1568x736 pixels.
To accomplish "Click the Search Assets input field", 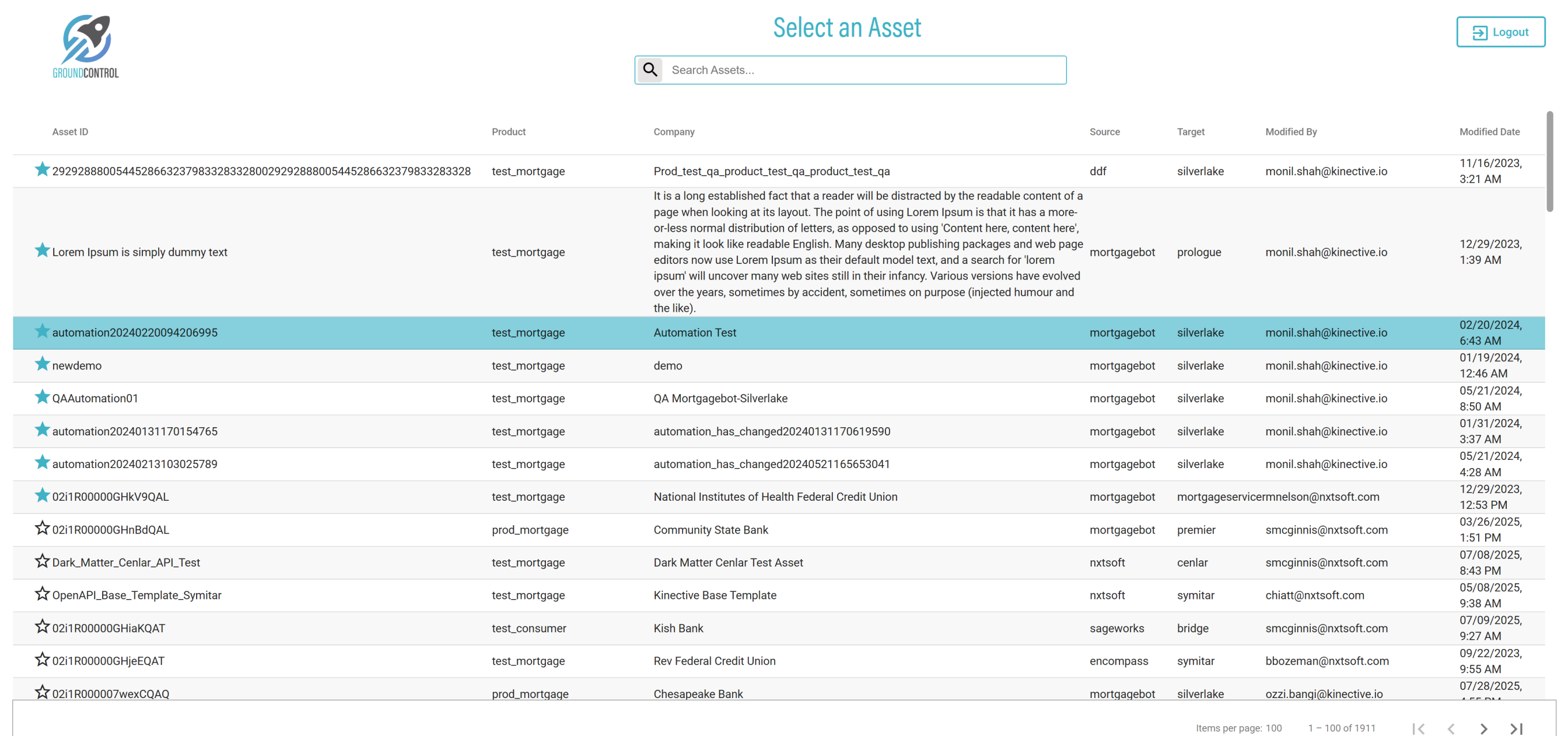I will pyautogui.click(x=863, y=70).
